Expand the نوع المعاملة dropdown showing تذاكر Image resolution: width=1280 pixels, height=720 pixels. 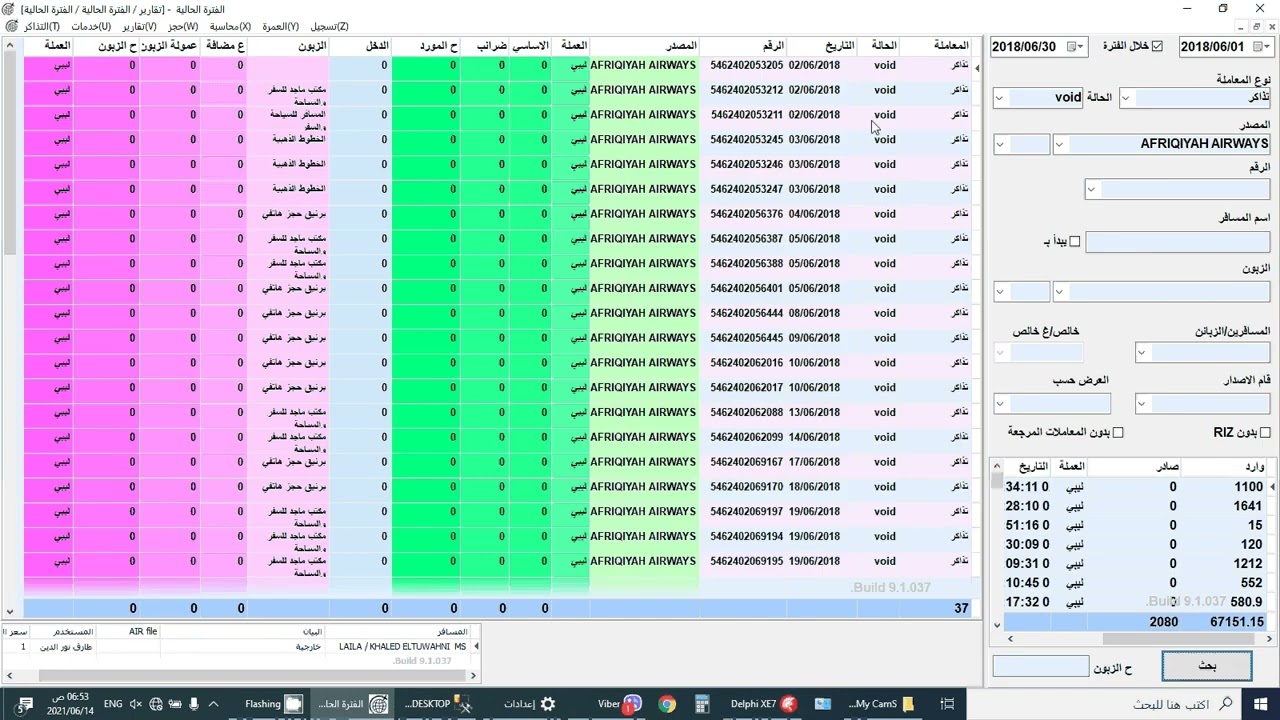tap(1125, 97)
